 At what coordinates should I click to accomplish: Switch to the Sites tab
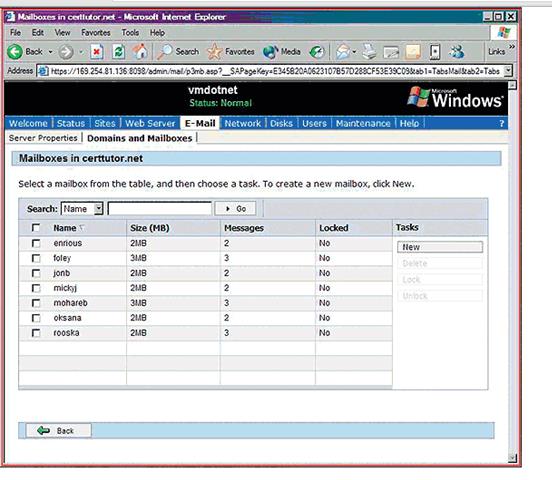[105, 124]
